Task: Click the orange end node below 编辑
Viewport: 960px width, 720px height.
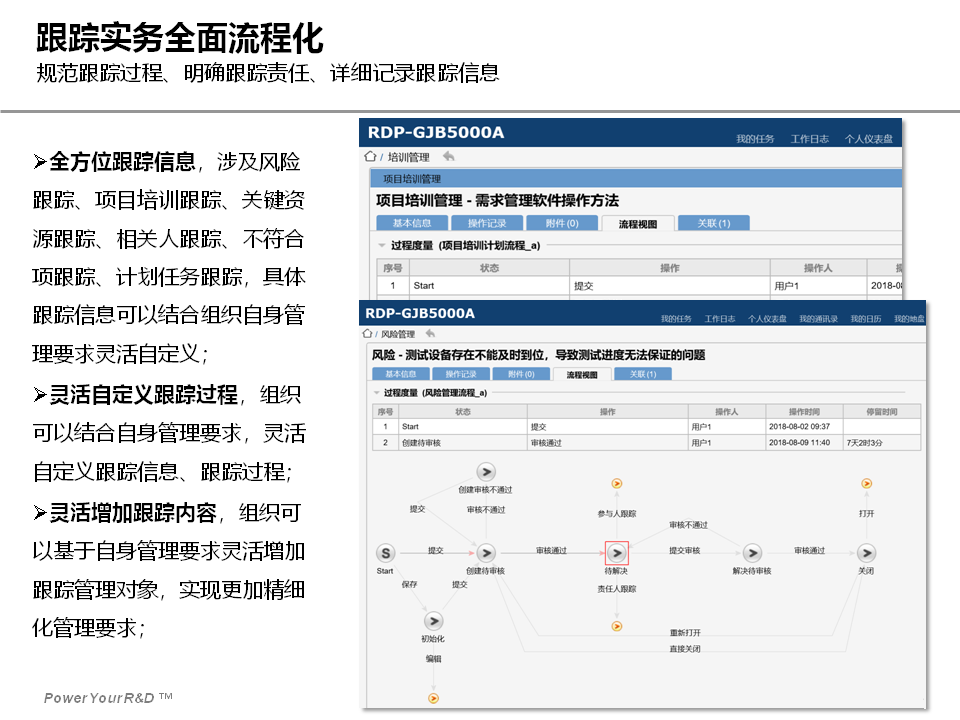Action: coord(433,699)
